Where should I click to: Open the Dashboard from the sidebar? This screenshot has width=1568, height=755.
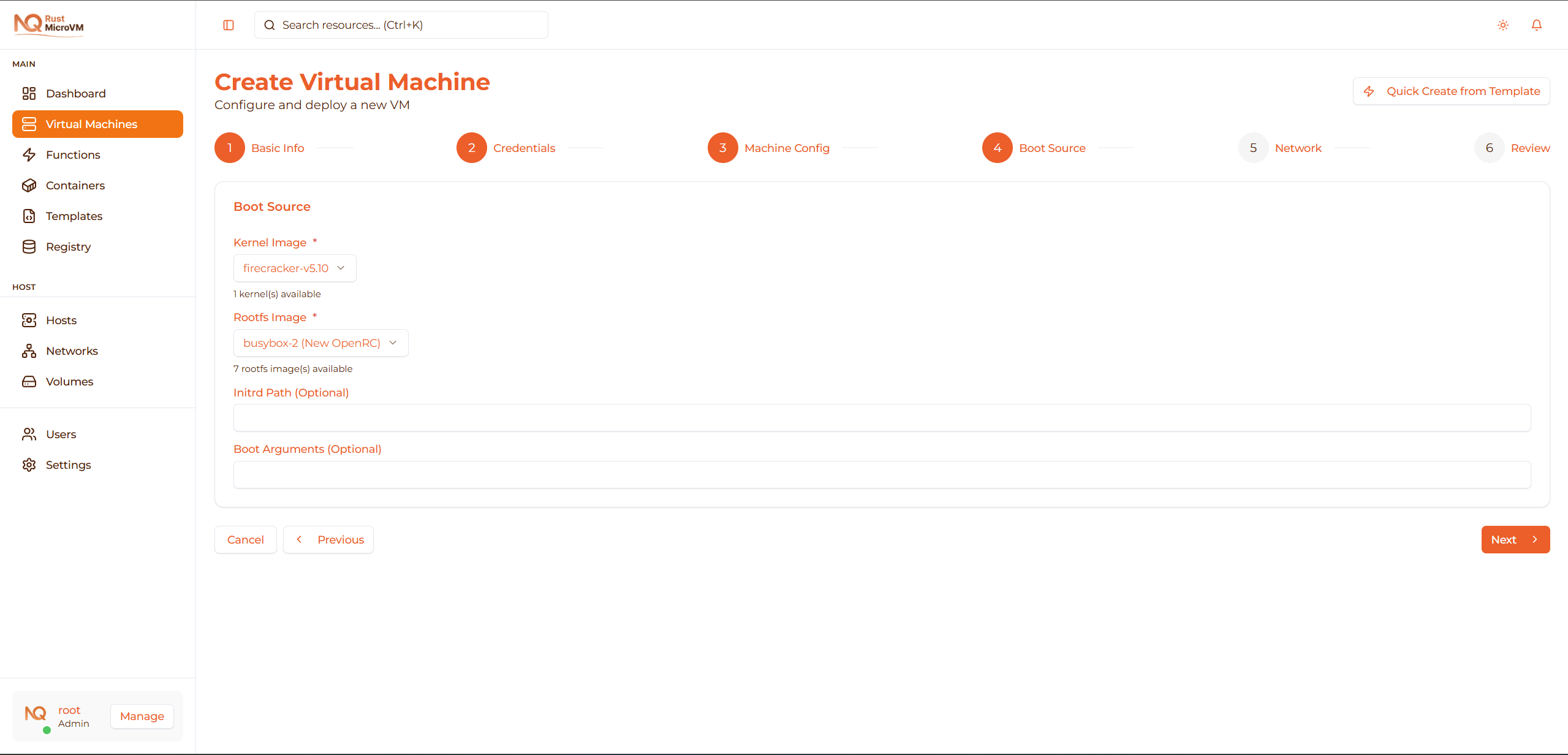[75, 93]
